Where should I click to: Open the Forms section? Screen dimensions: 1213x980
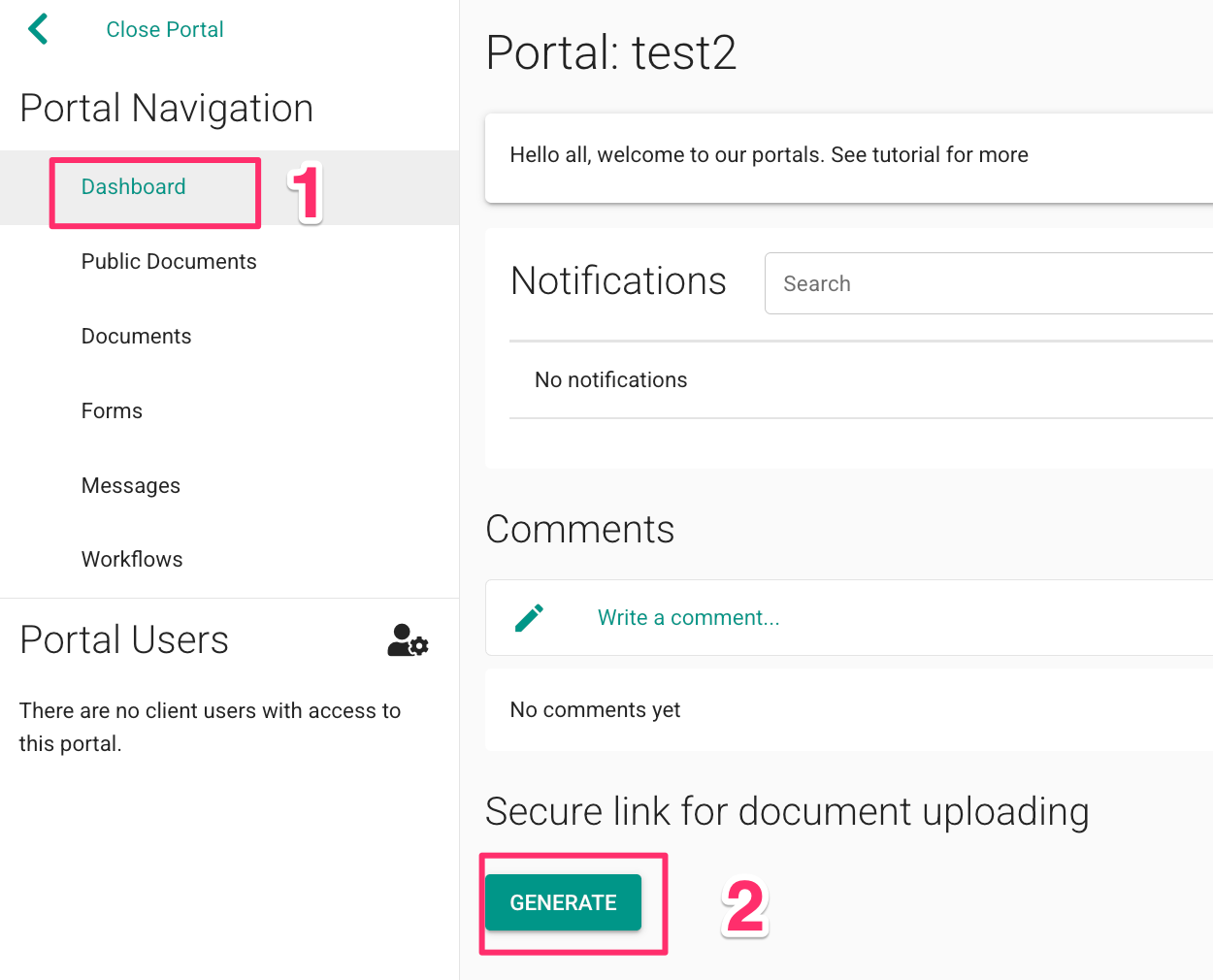(x=111, y=410)
